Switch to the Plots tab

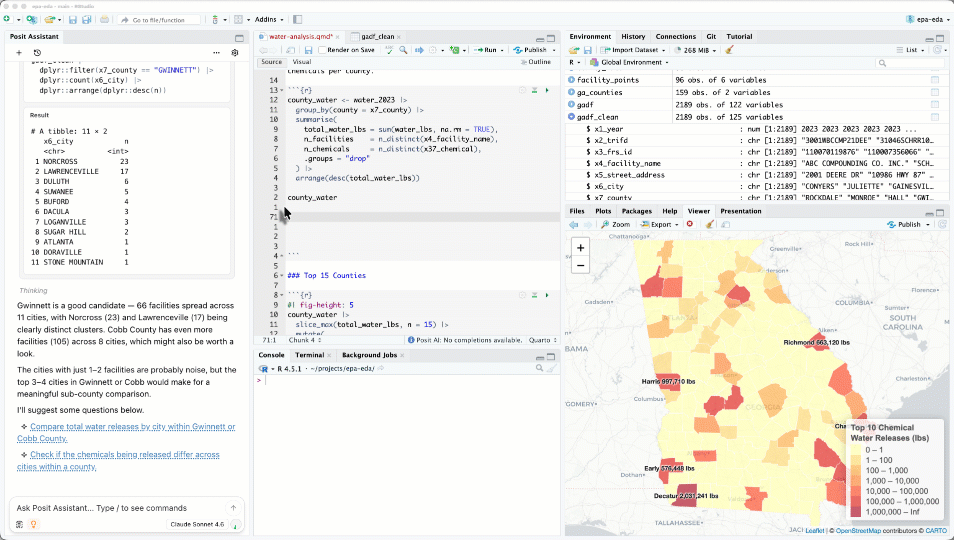603,211
